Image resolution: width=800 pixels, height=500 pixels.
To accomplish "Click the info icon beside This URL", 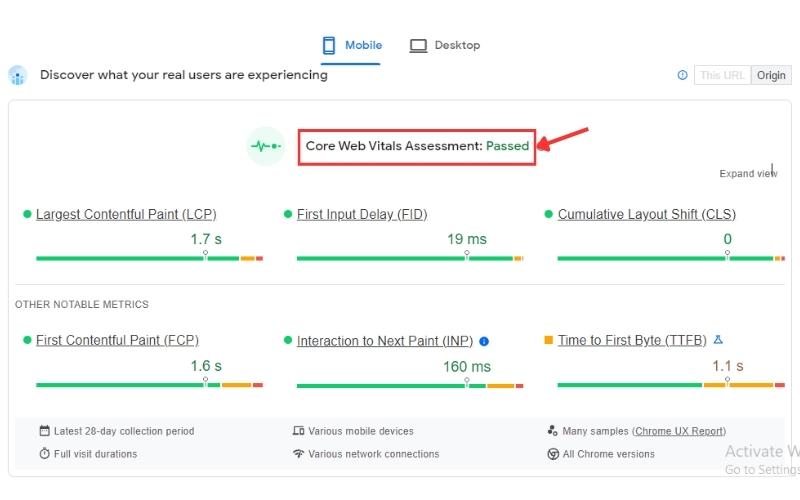I will [683, 75].
